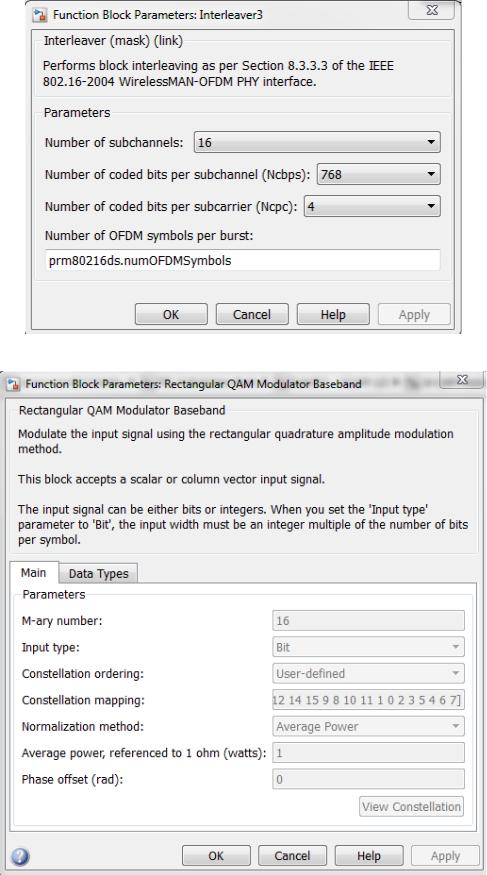Screen dimensions: 487x875
Task: Click the 'Normalization method:' label
Action: (81, 727)
